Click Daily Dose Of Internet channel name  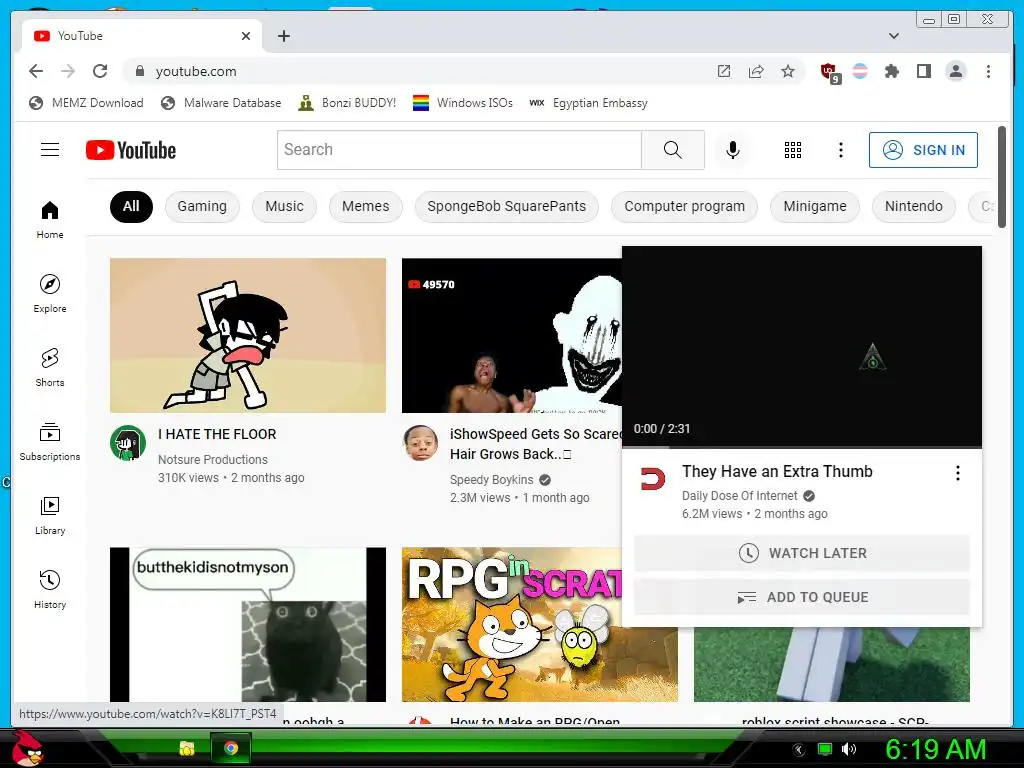739,496
